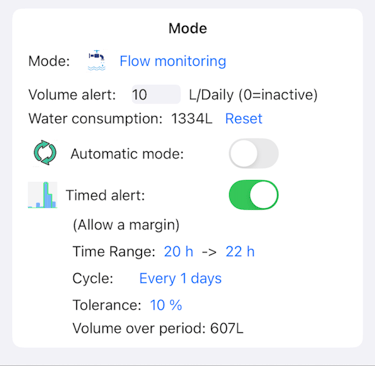Image resolution: width=375 pixels, height=366 pixels.
Task: Reset the water consumption counter
Action: coord(244,119)
